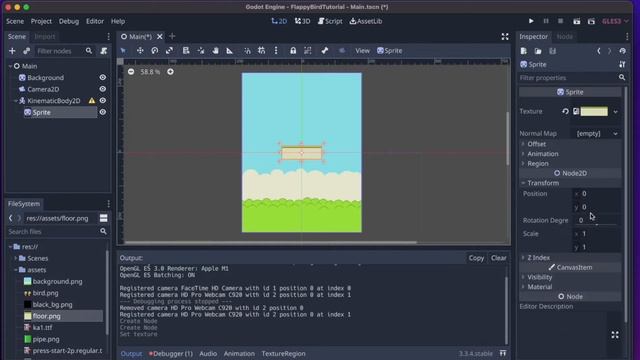Screen dimensions: 640x360
Task: Instance a child scene with link icon
Action: pos(27,51)
